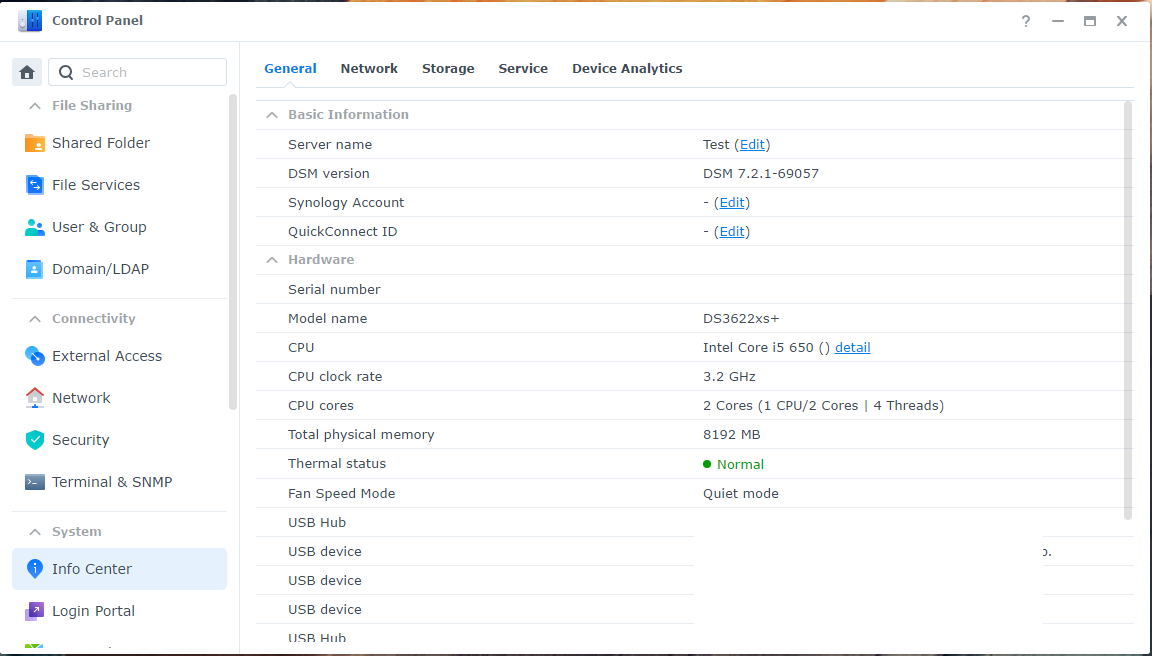Click the Info Center icon
Viewport: 1152px width, 656px height.
[x=35, y=569]
